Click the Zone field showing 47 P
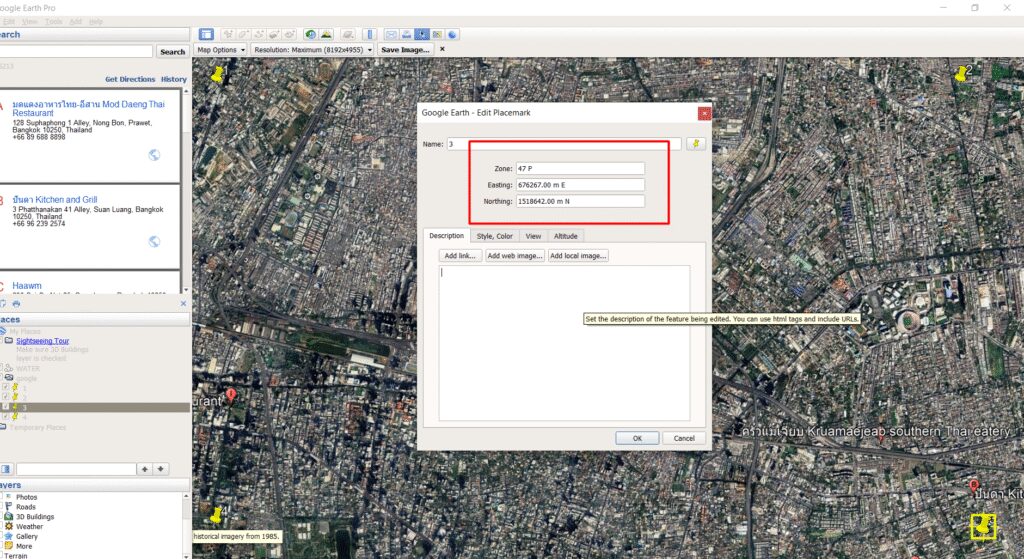This screenshot has height=559, width=1024. tap(580, 168)
